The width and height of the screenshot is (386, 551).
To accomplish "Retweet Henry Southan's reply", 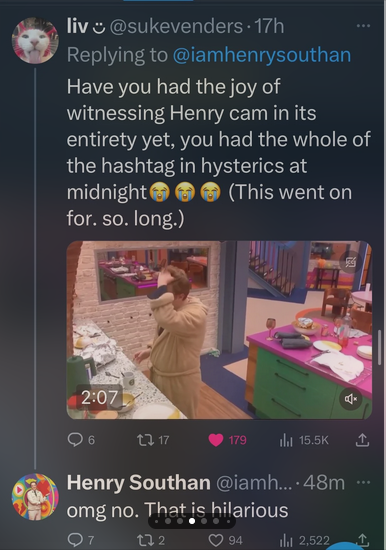I will point(151,539).
